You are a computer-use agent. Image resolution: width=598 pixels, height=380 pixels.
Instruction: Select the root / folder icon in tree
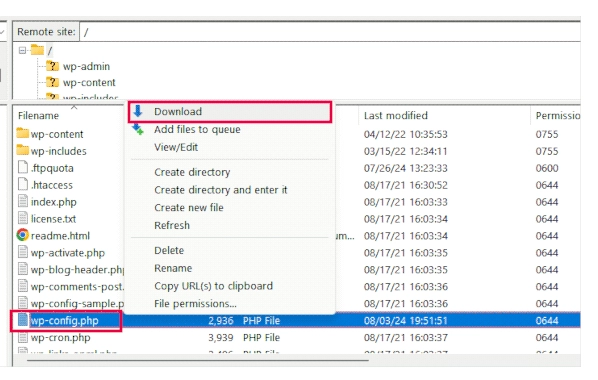coord(37,50)
